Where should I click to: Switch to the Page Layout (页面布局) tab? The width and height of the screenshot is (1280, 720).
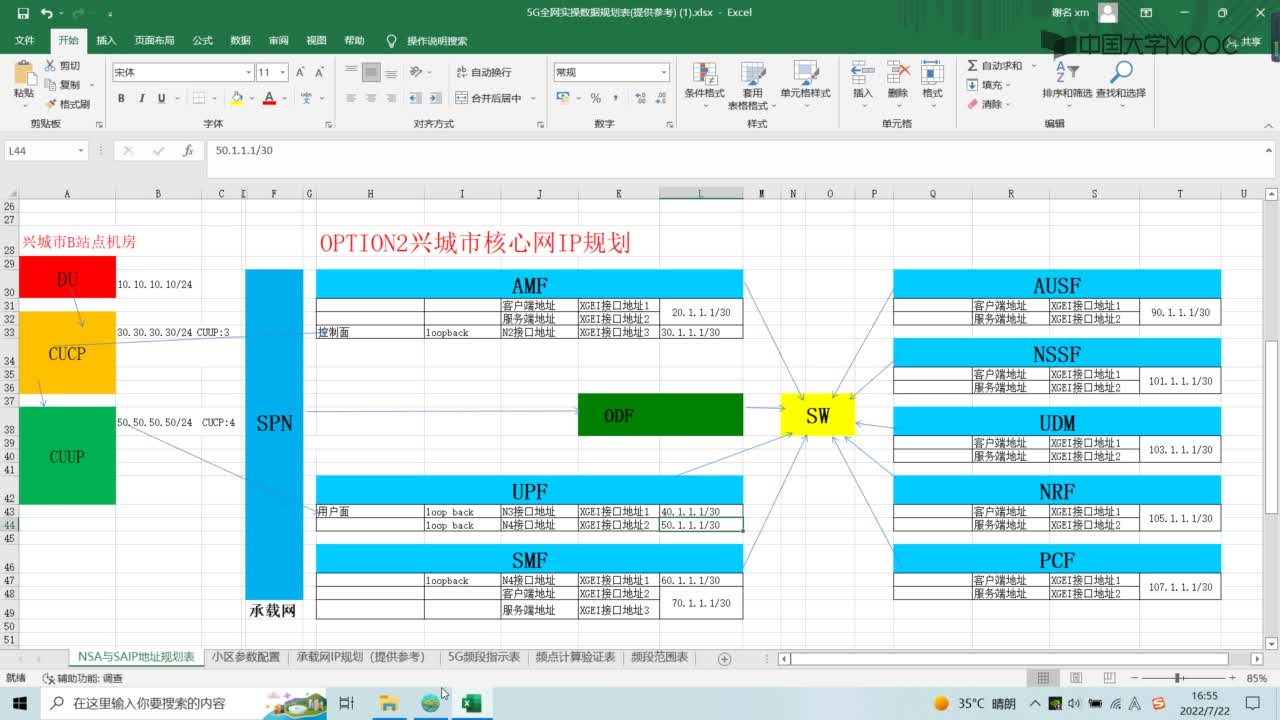point(154,41)
